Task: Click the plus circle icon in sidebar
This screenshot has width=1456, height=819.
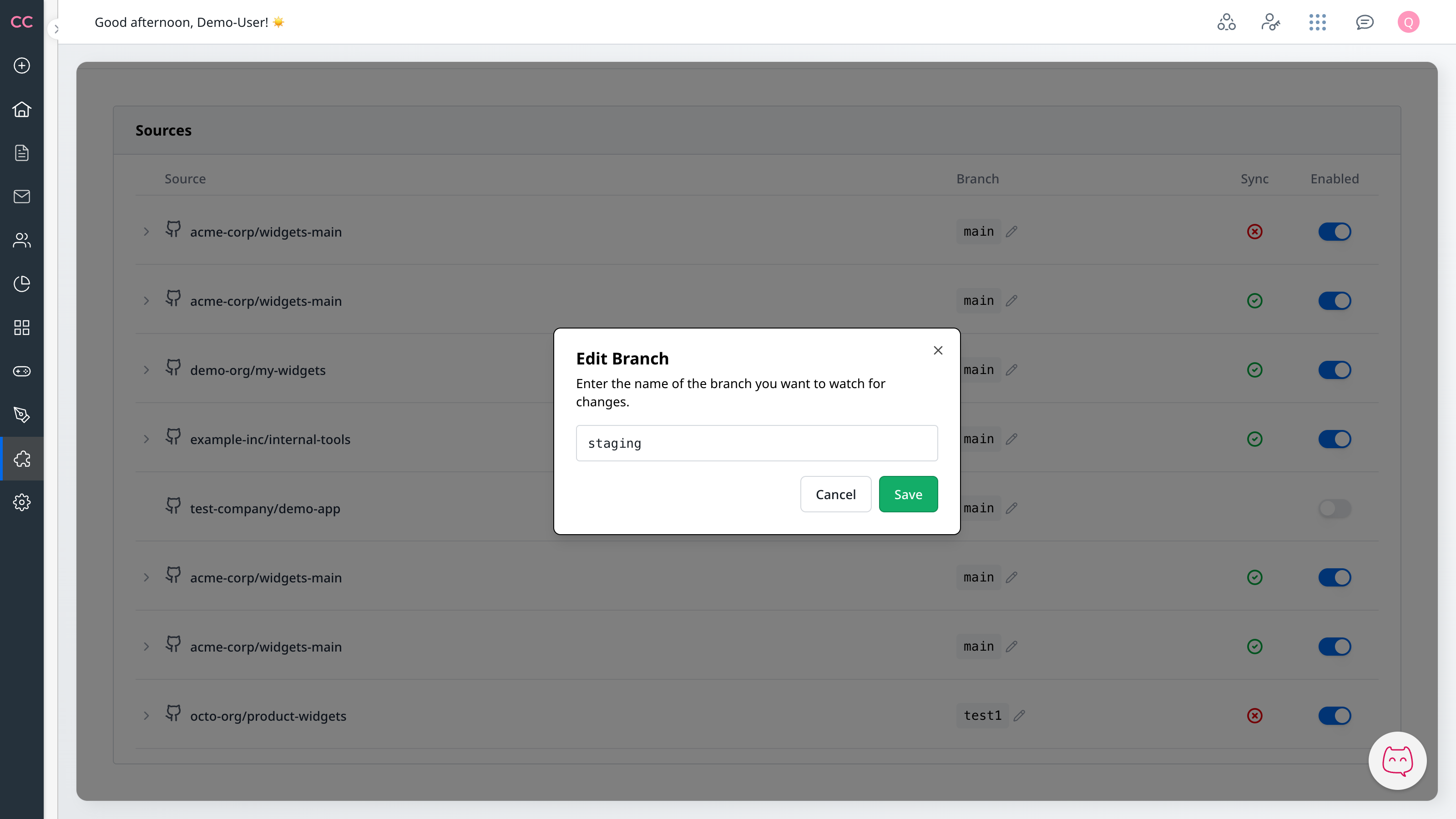Action: click(x=21, y=66)
